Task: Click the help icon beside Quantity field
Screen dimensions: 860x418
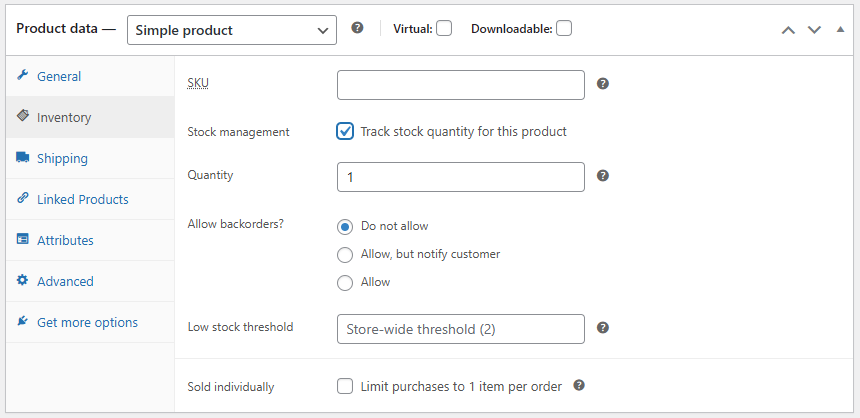Action: (603, 176)
